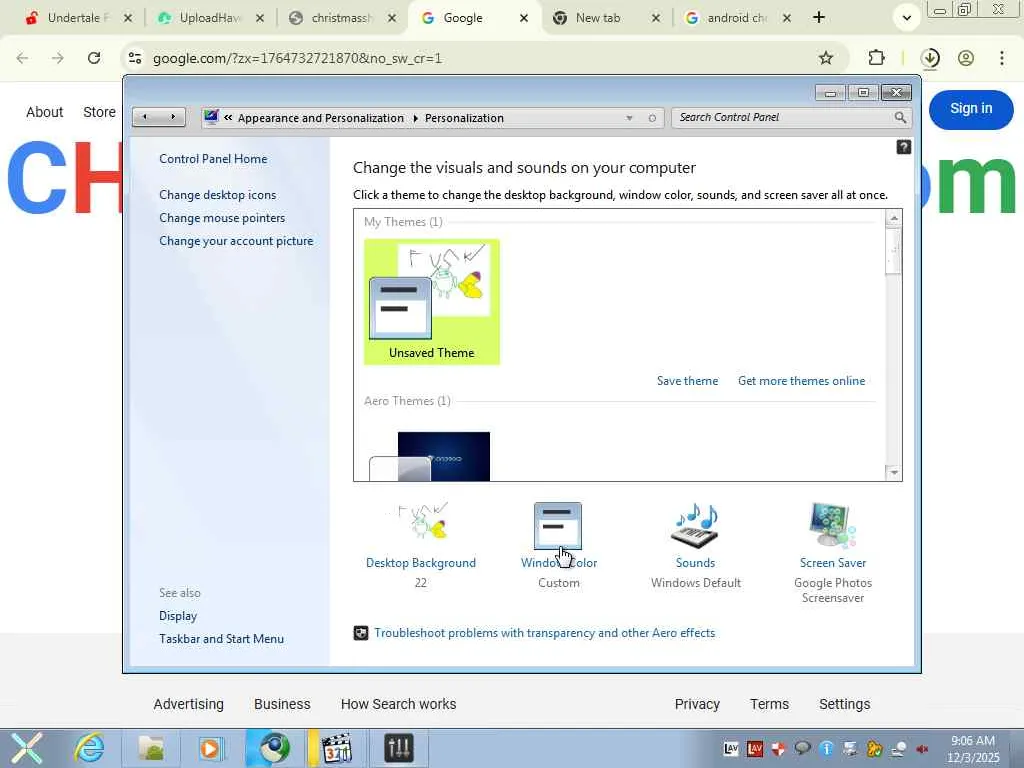Launch Internet Explorer from the taskbar

89,748
